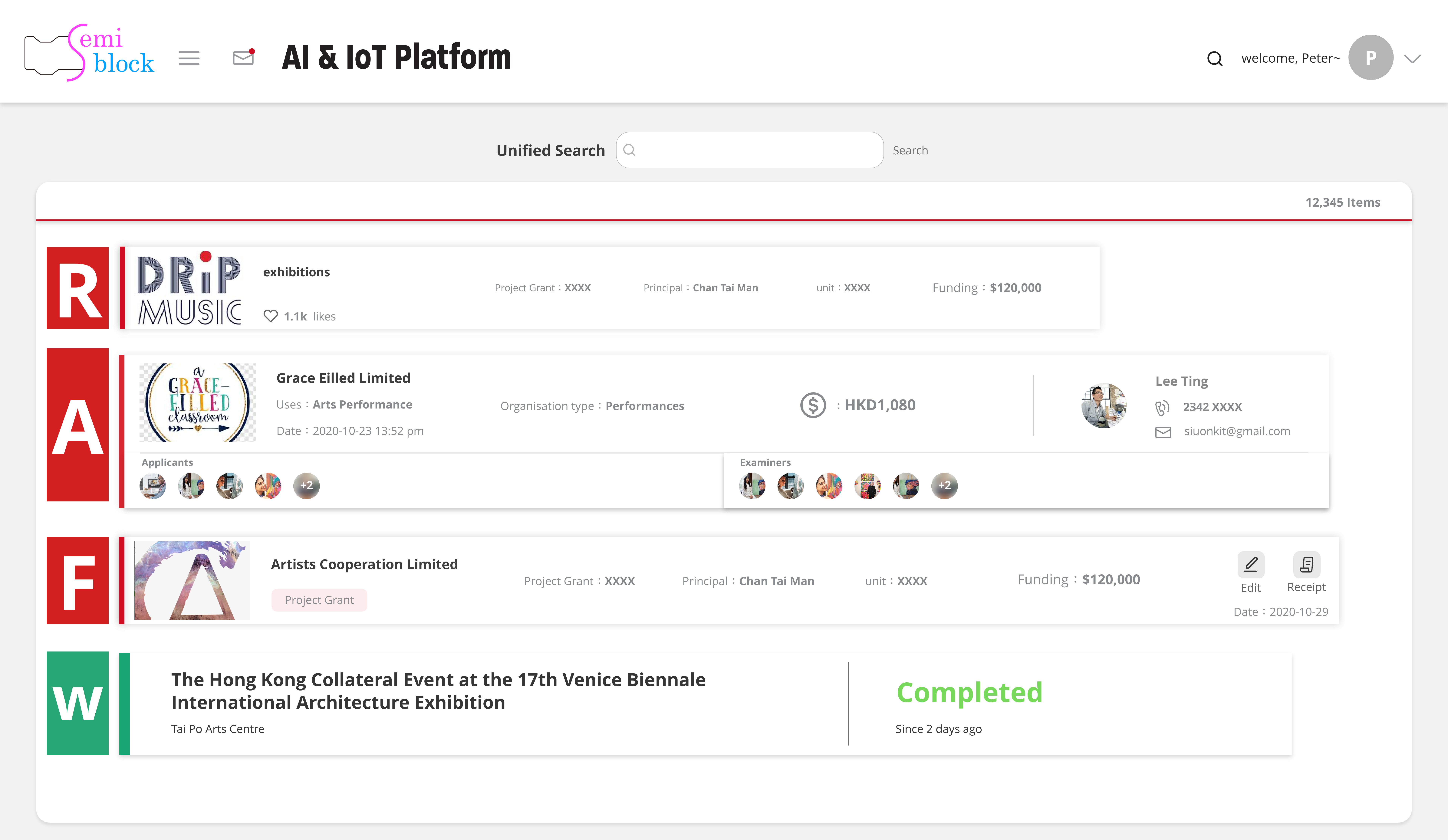Click the dollar sign icon beside HKD1,080
Screen dimensions: 1448x840
[x=813, y=405]
